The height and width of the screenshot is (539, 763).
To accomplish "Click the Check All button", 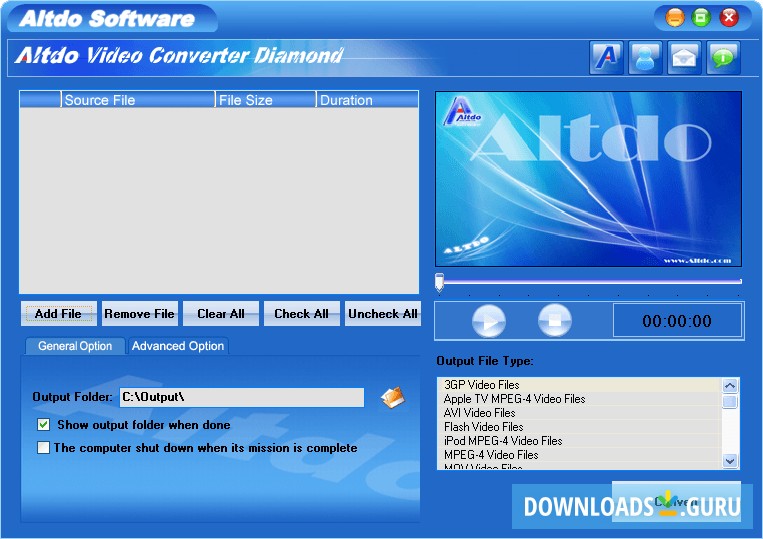I will (x=301, y=314).
